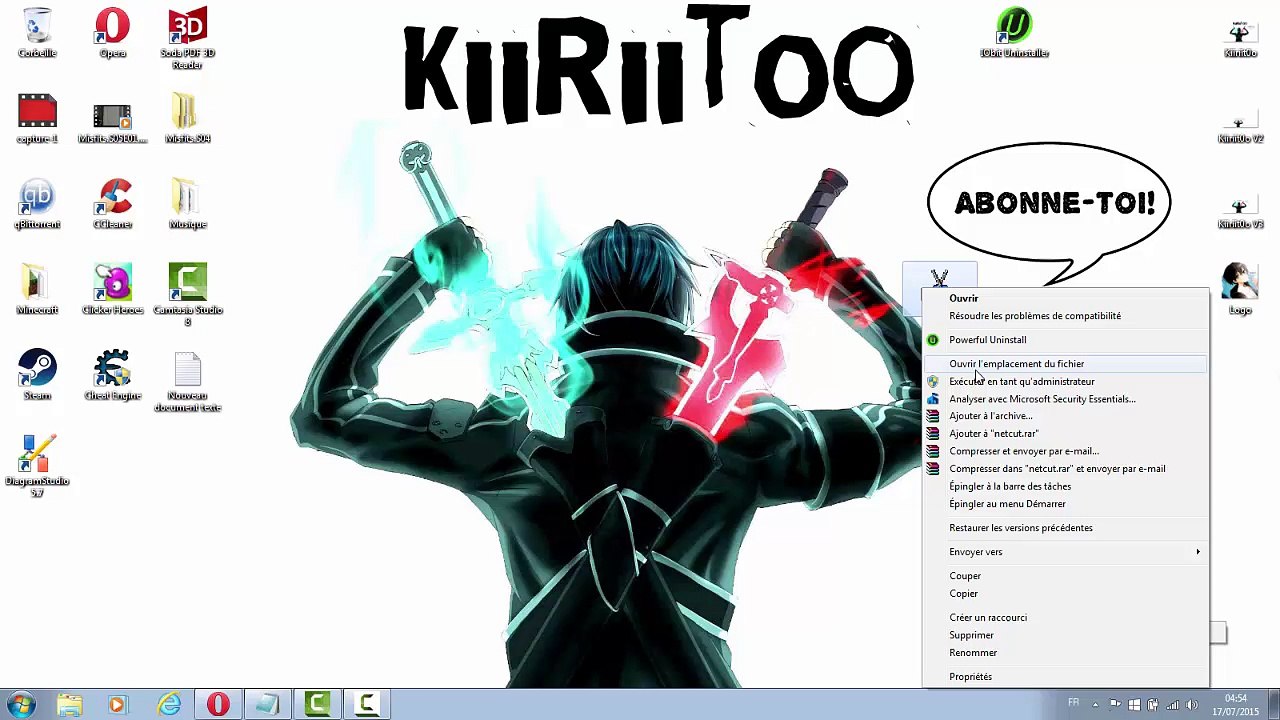Switch to the first Camtasia taskbar button
Screen dimensions: 1280x720
pyautogui.click(x=317, y=705)
